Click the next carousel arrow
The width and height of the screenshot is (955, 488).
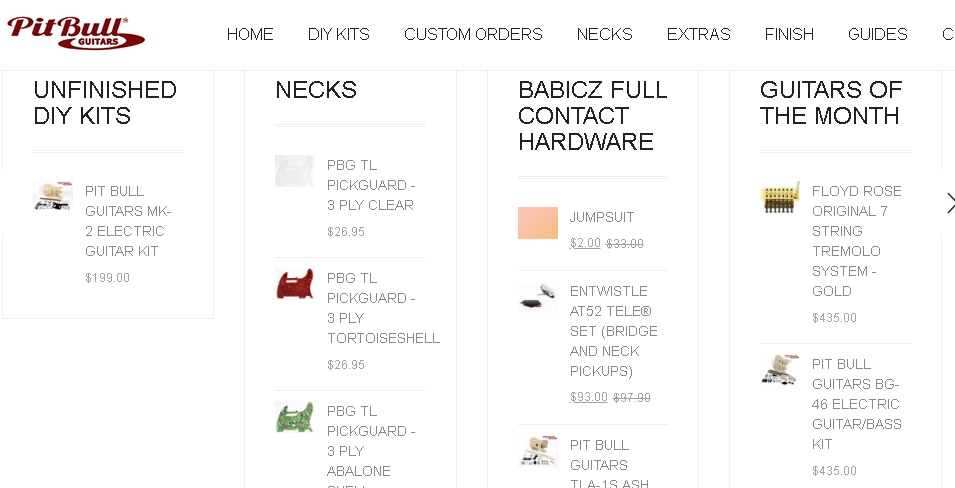tap(948, 203)
